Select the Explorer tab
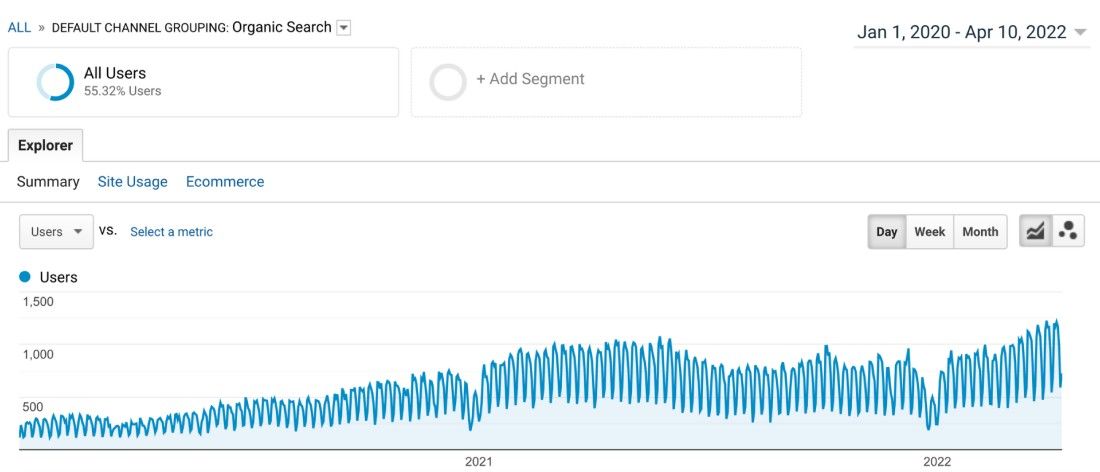This screenshot has height=472, width=1100. tap(45, 145)
